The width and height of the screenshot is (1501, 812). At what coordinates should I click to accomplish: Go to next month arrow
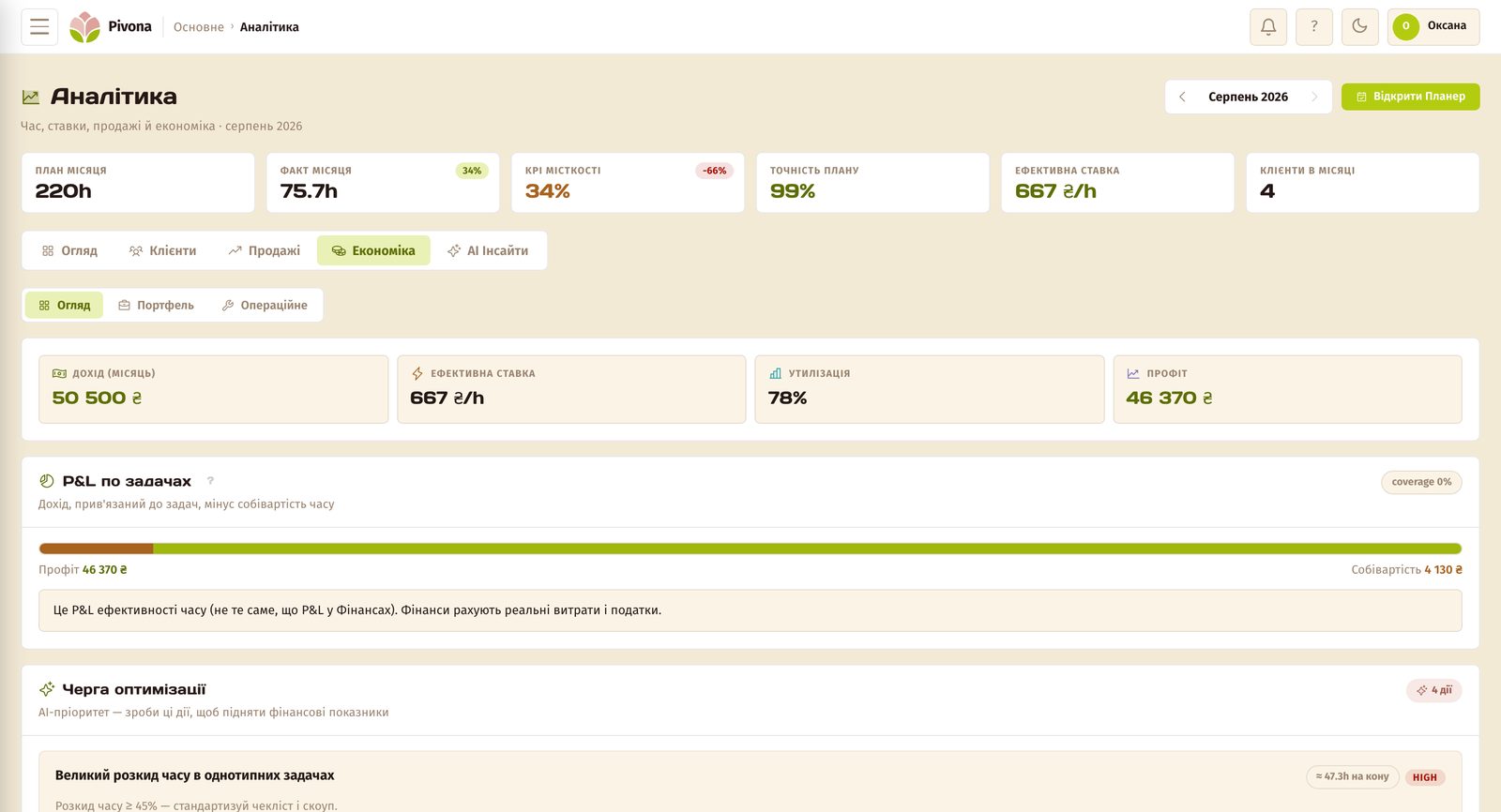pyautogui.click(x=1314, y=97)
